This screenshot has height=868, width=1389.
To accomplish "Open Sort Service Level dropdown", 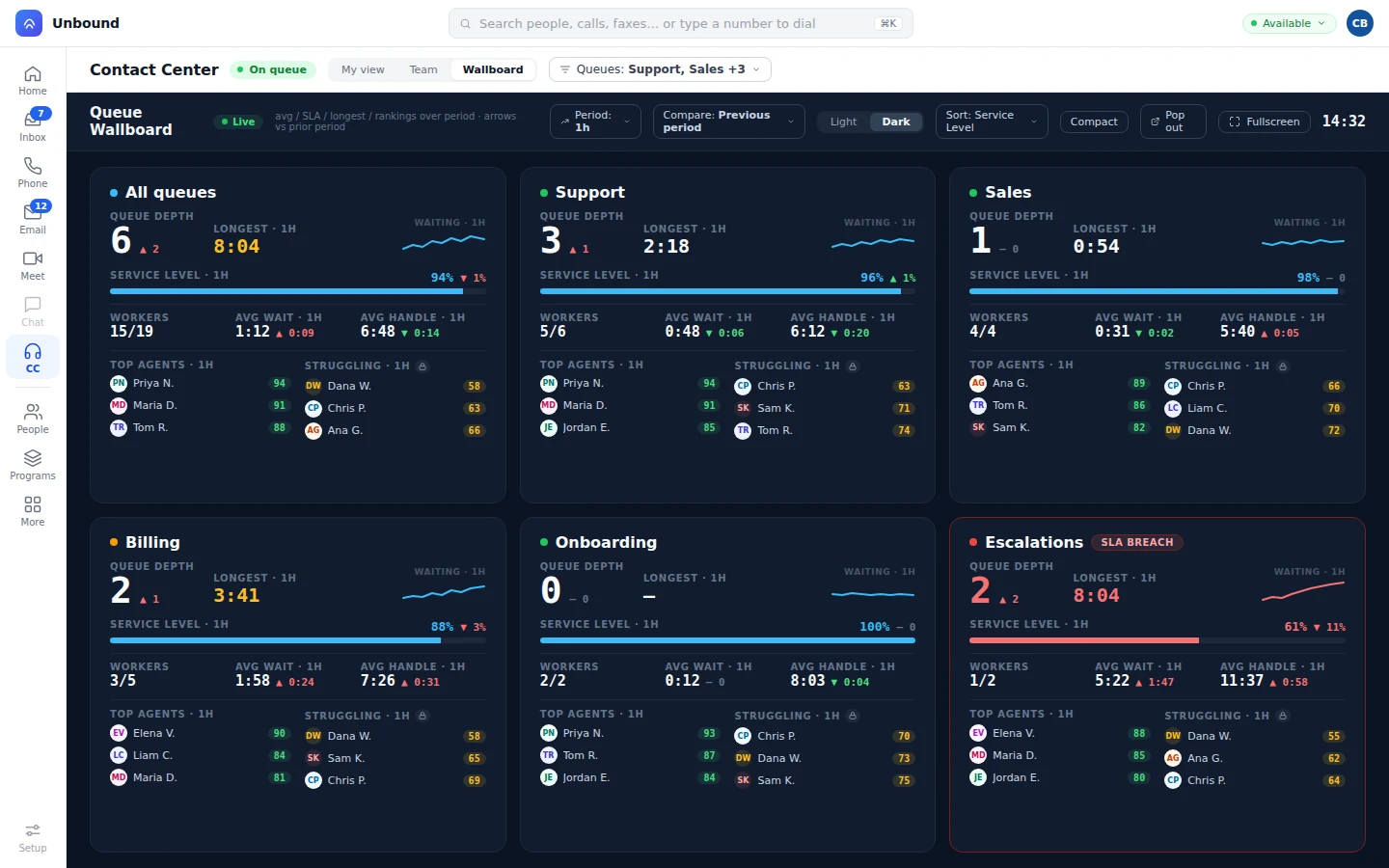I will [992, 122].
